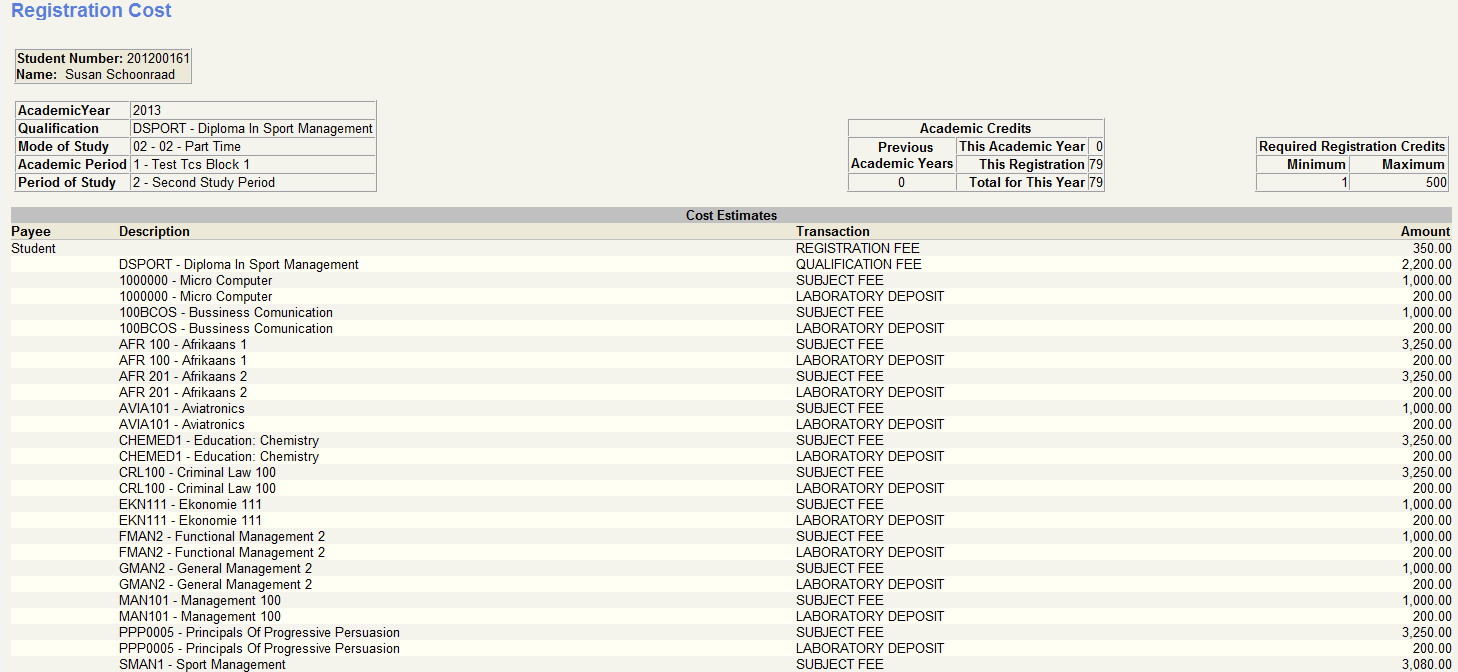Click the Previous Academic Years value 0

901,182
